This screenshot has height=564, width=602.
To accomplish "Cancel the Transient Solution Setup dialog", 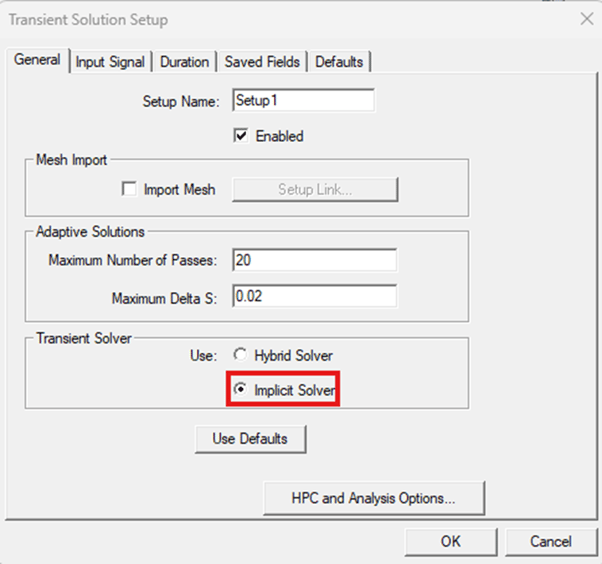I will [x=550, y=541].
